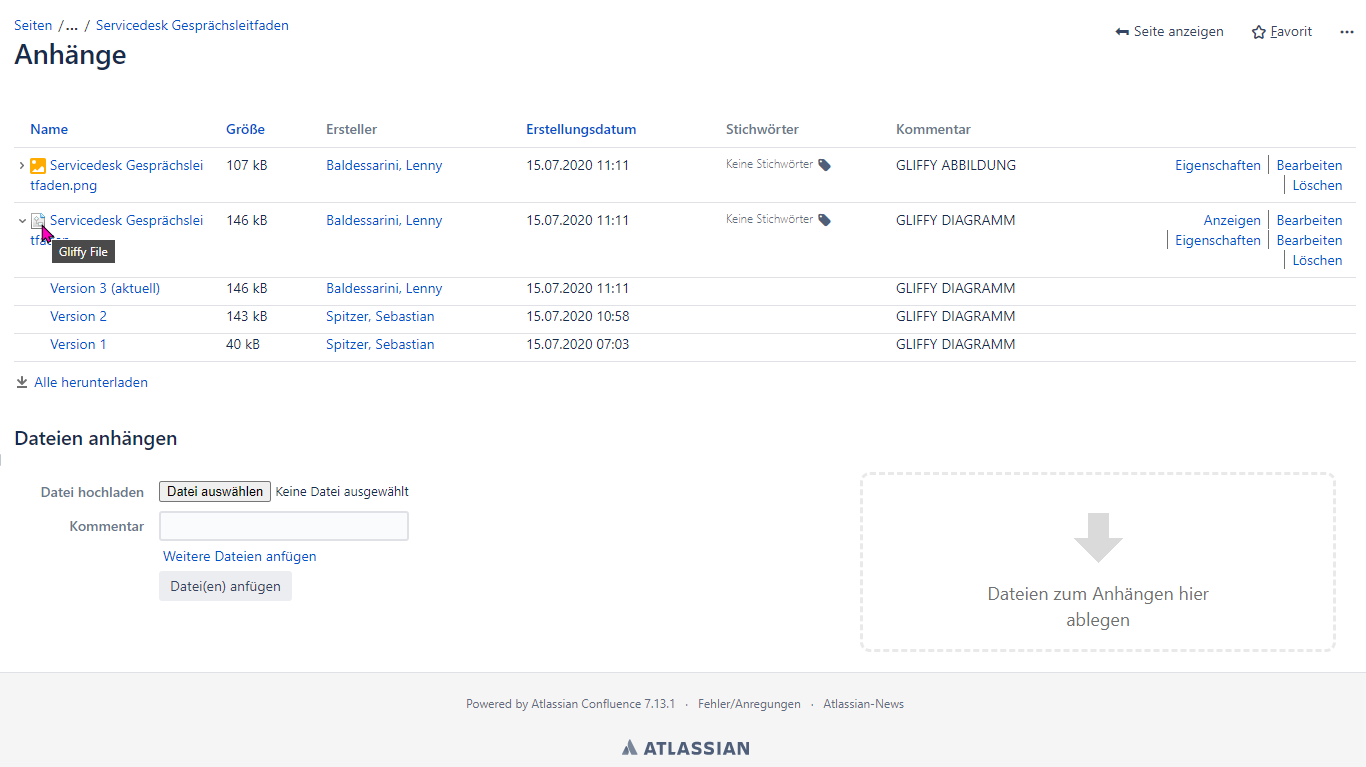
Task: Go to Seiten in the breadcrumb
Action: coord(33,26)
